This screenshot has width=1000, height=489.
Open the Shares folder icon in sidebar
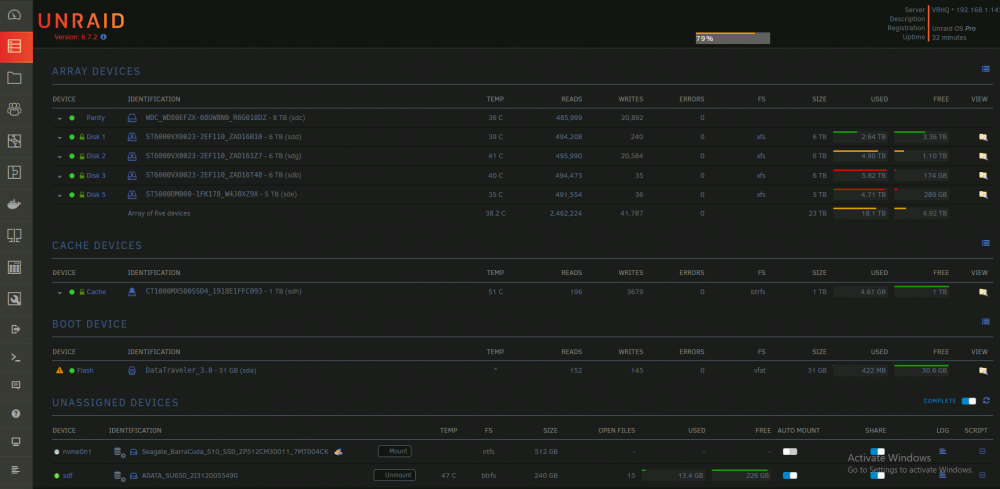coord(14,78)
